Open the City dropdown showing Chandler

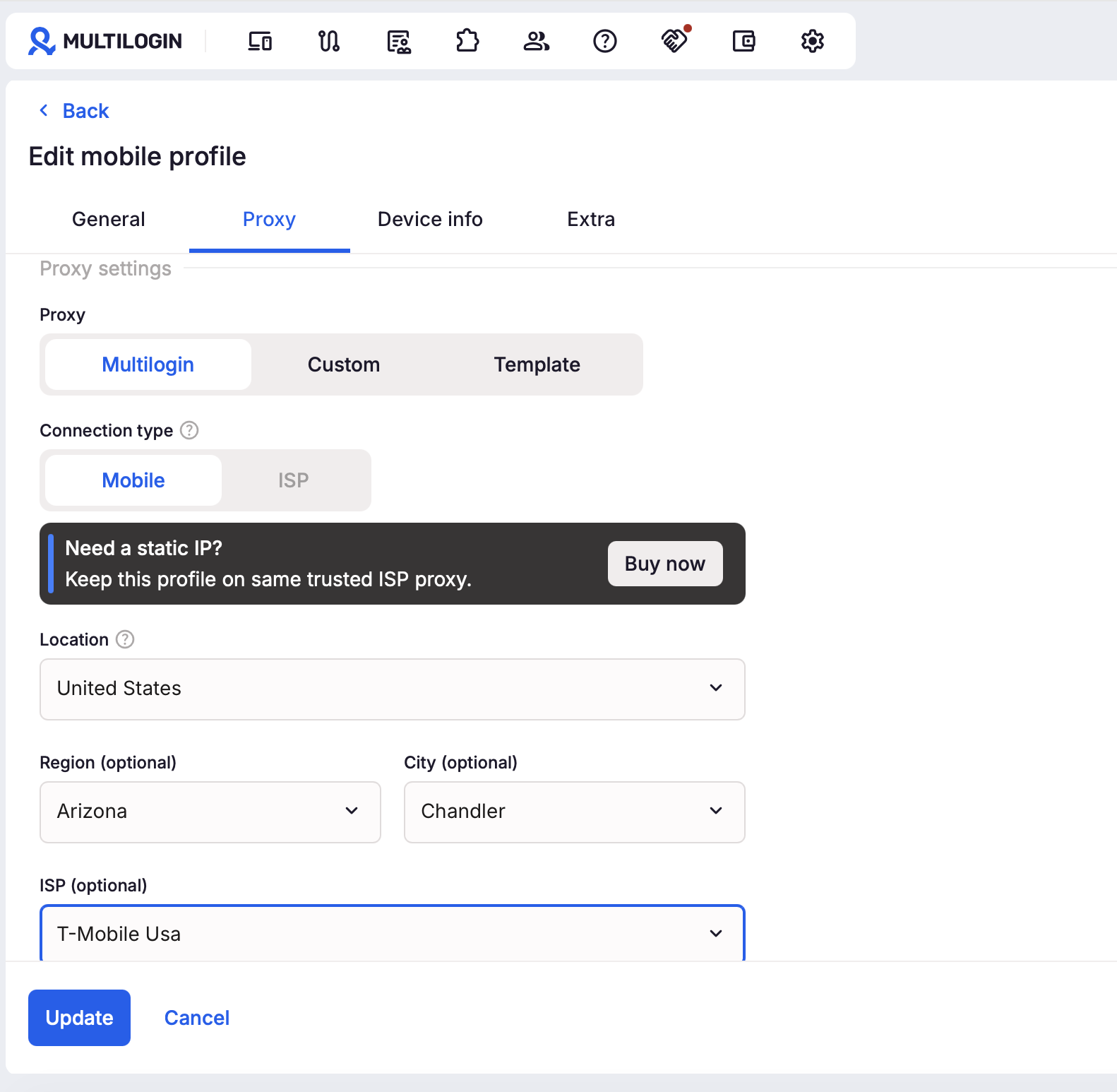pos(575,812)
